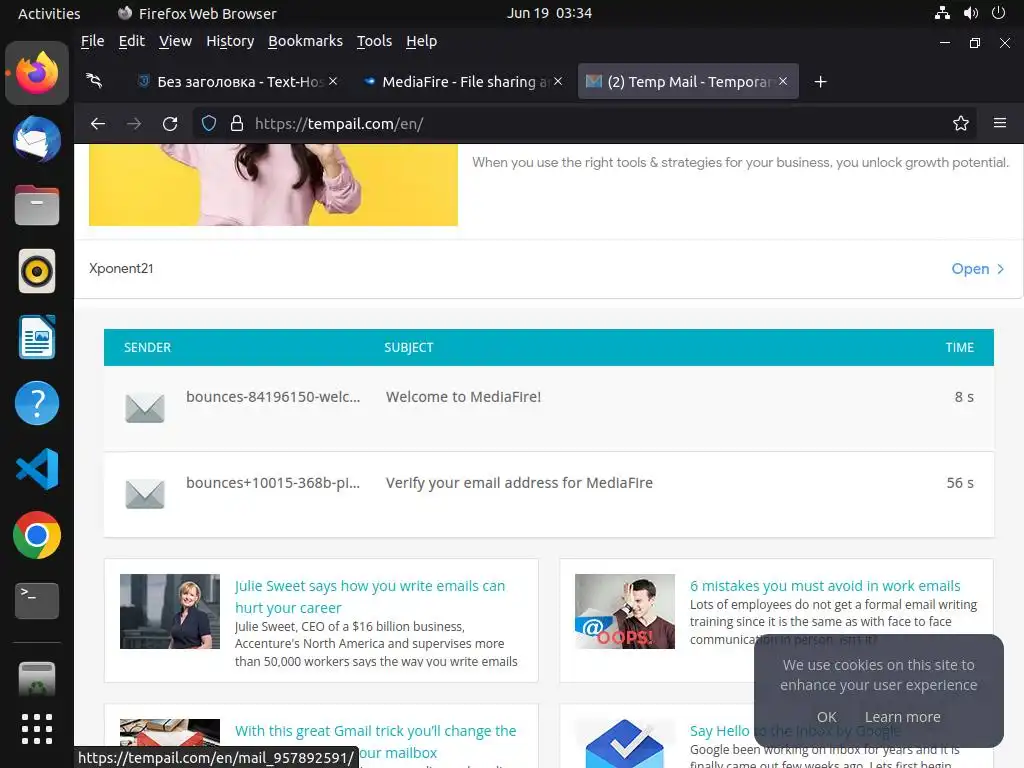Close the MediaFire tab

pyautogui.click(x=558, y=81)
